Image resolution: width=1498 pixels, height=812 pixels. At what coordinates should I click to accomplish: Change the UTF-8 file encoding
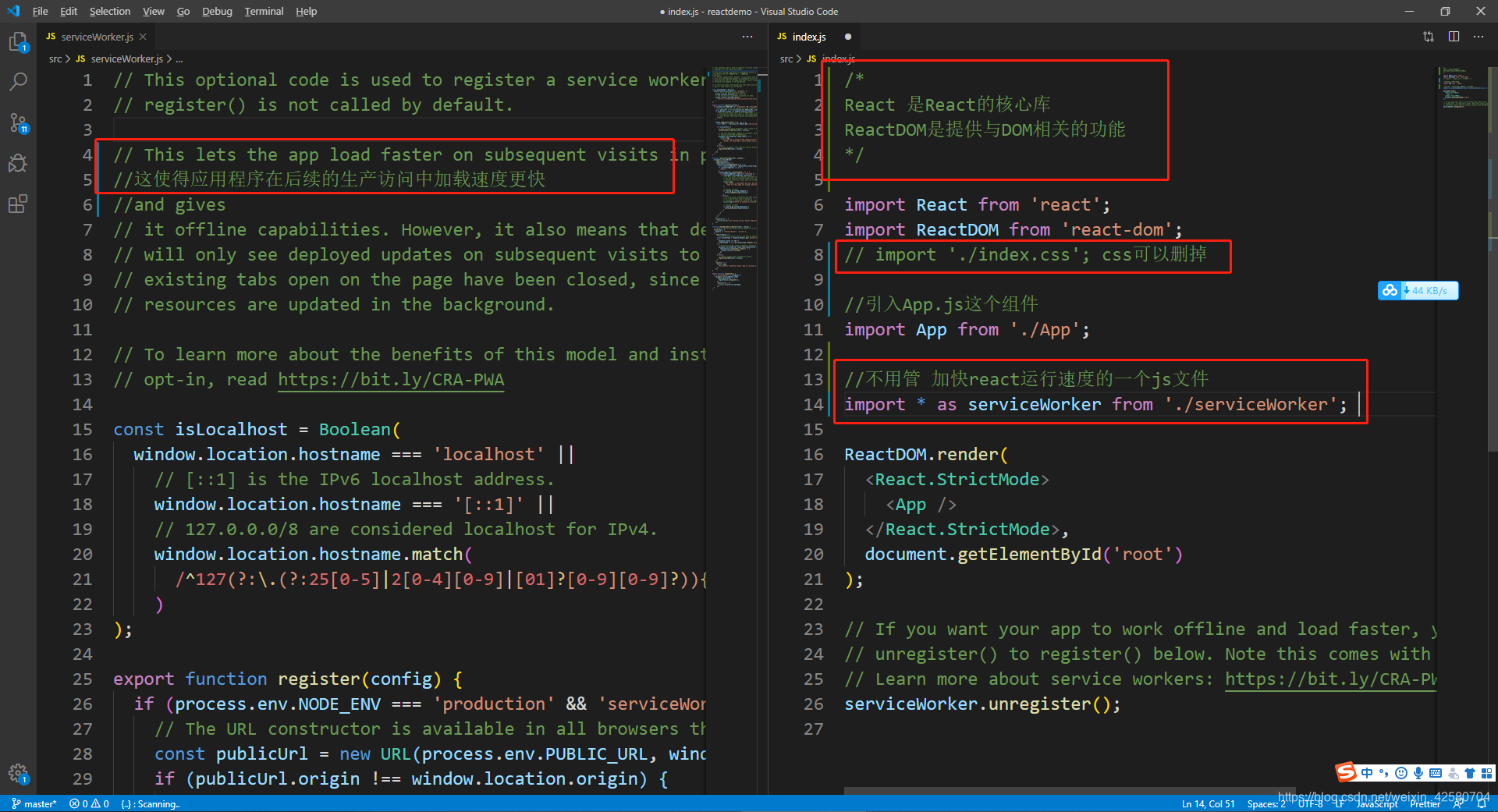pos(1311,803)
